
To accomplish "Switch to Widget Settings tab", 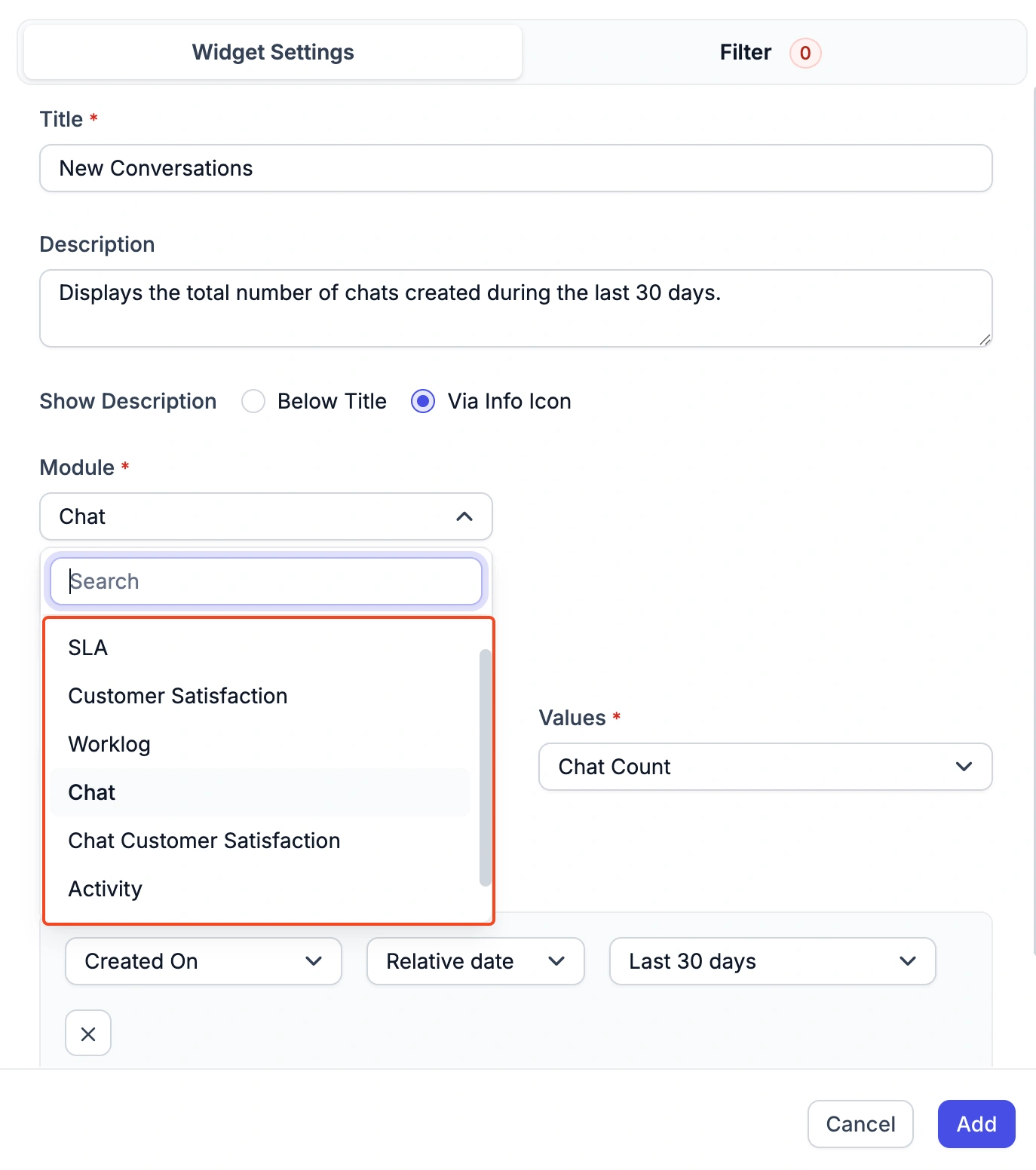I will [x=273, y=53].
